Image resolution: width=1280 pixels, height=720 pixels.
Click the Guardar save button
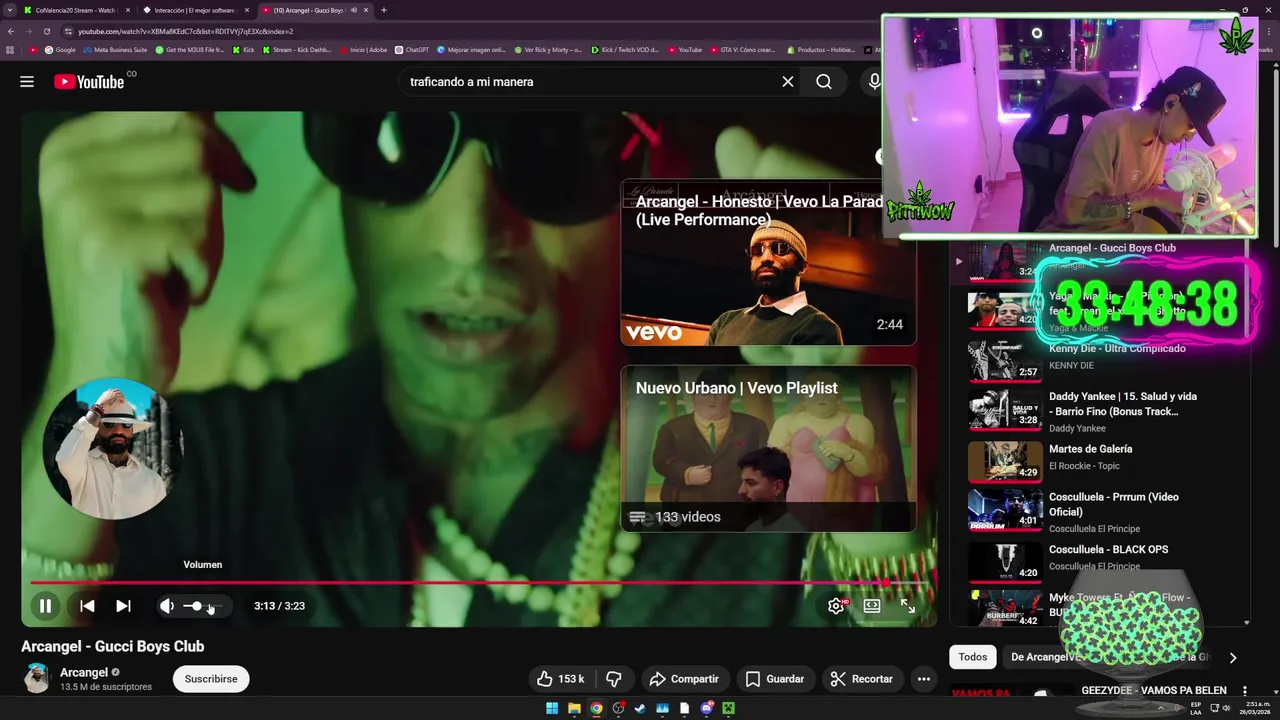775,679
